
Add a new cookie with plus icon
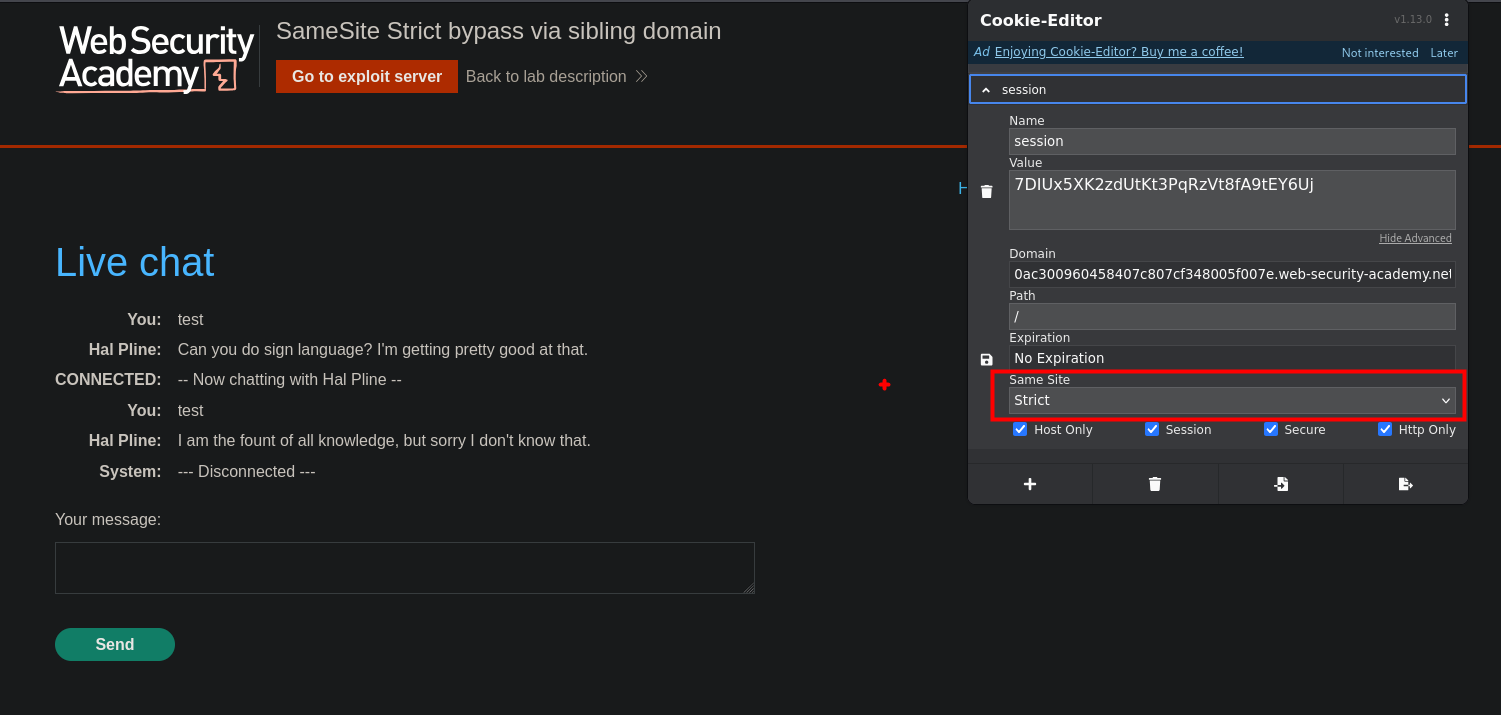(1030, 484)
